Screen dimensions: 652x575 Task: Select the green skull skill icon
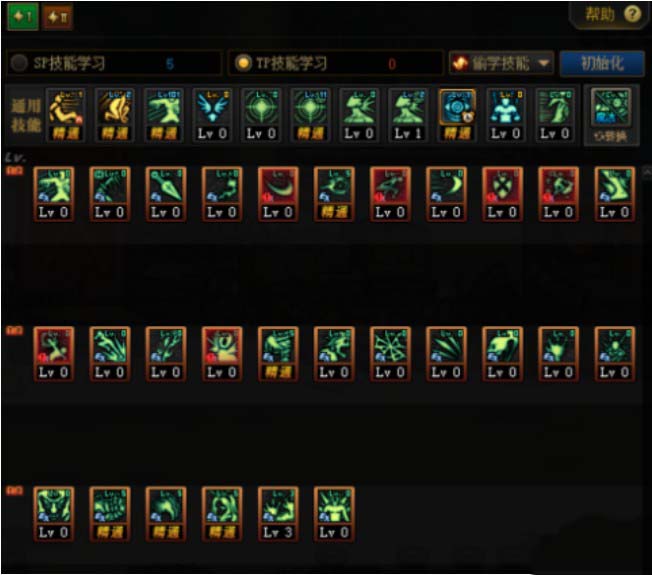502,354
